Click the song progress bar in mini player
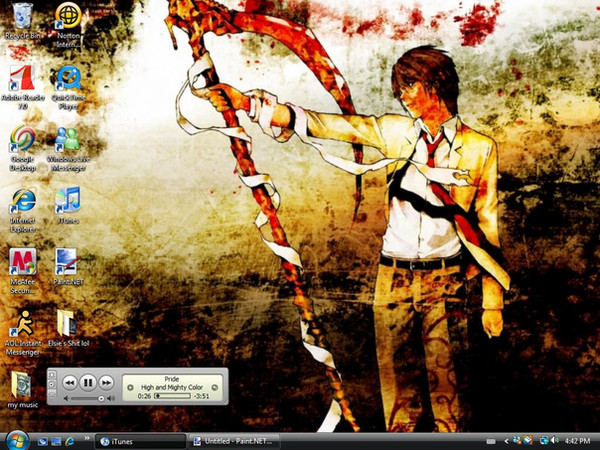 (x=172, y=396)
